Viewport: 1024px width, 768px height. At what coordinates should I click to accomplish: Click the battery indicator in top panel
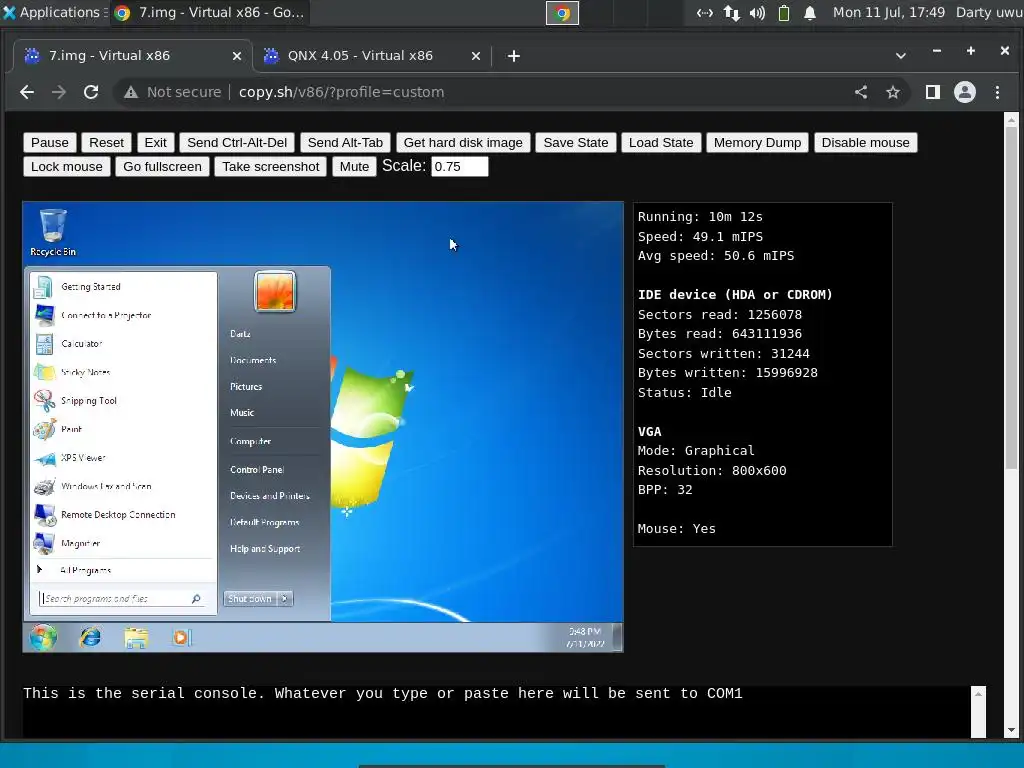point(784,13)
